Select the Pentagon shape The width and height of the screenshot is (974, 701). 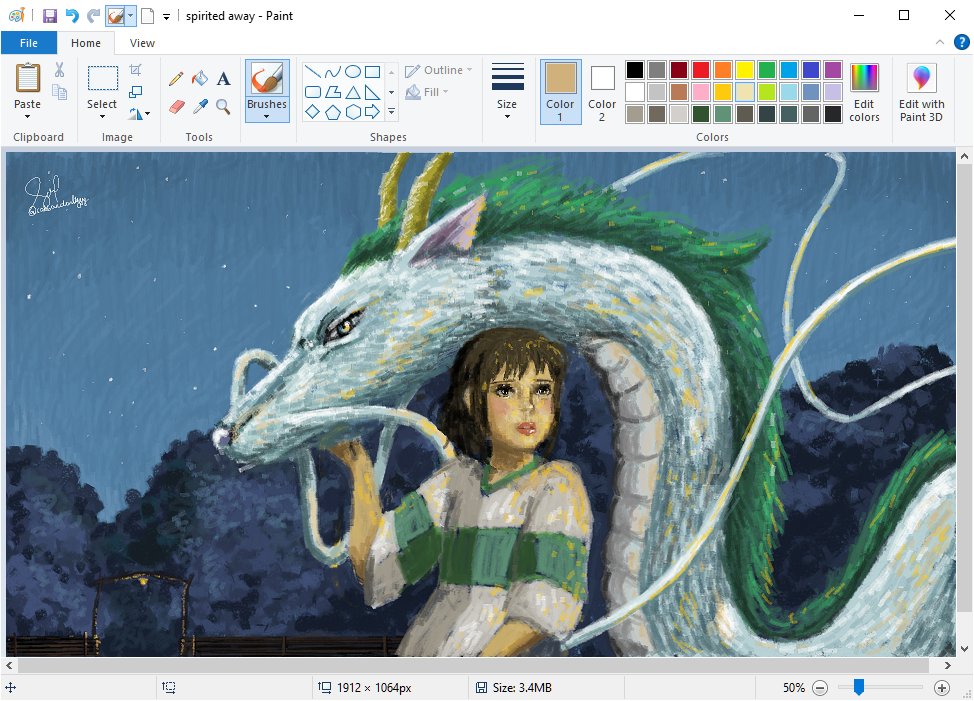(333, 112)
